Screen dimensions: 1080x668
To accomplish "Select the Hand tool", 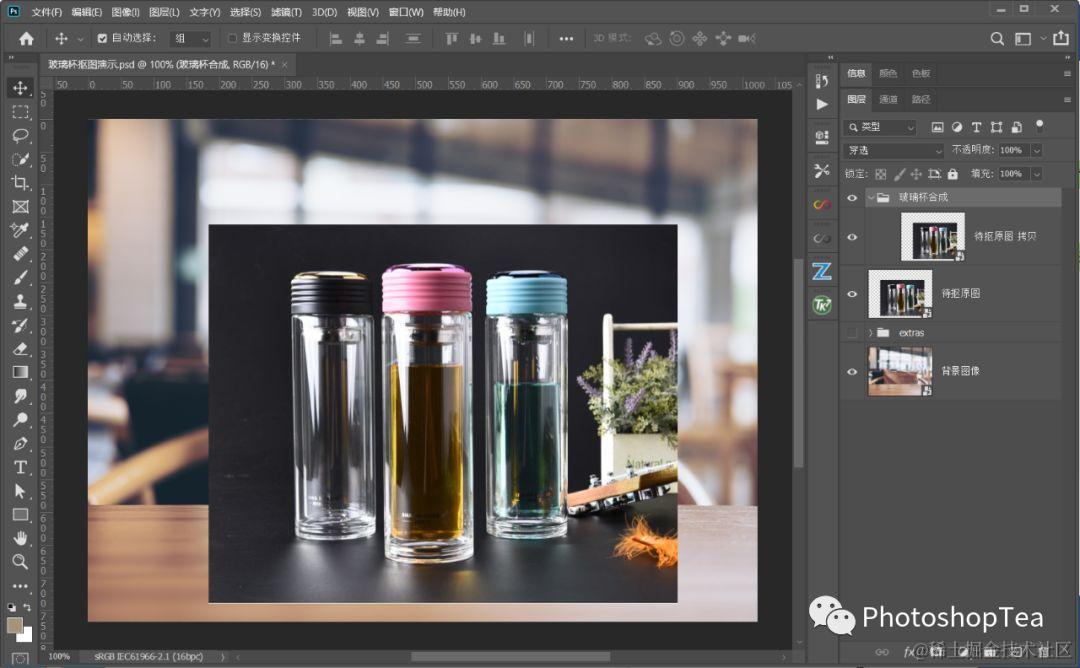I will 20,538.
